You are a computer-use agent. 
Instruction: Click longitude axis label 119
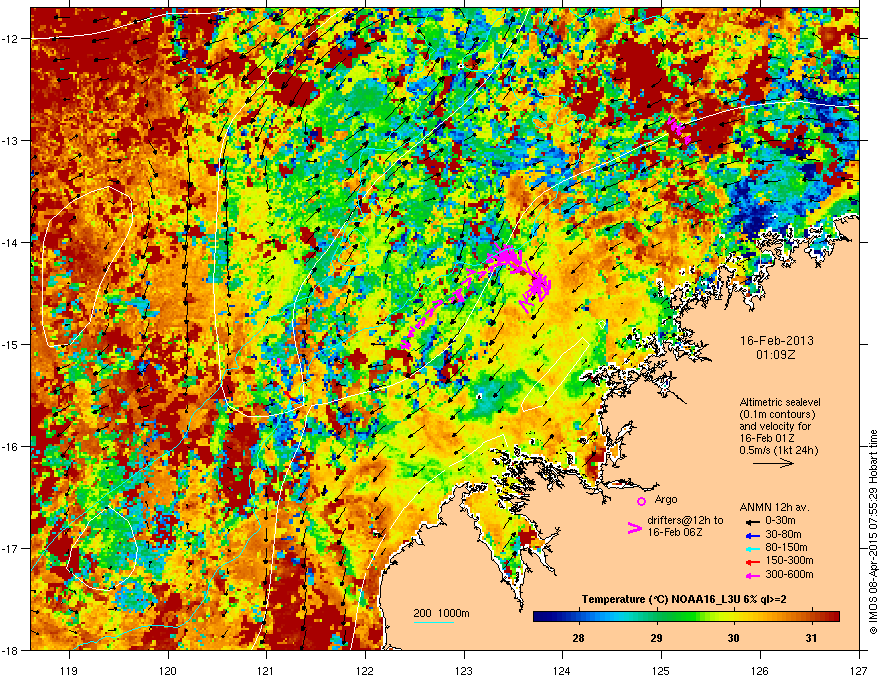(x=70, y=670)
